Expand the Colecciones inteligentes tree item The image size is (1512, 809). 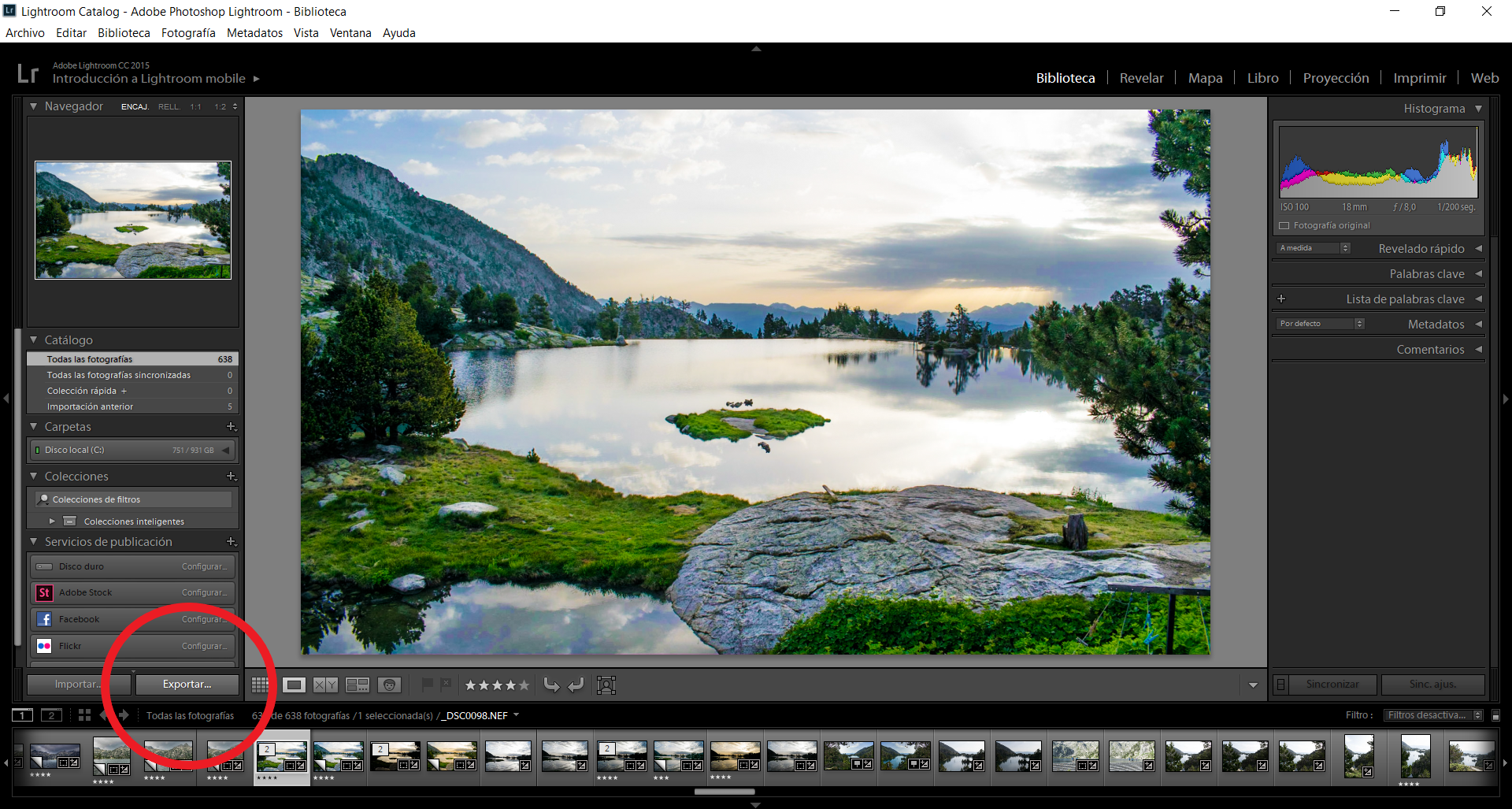52,521
